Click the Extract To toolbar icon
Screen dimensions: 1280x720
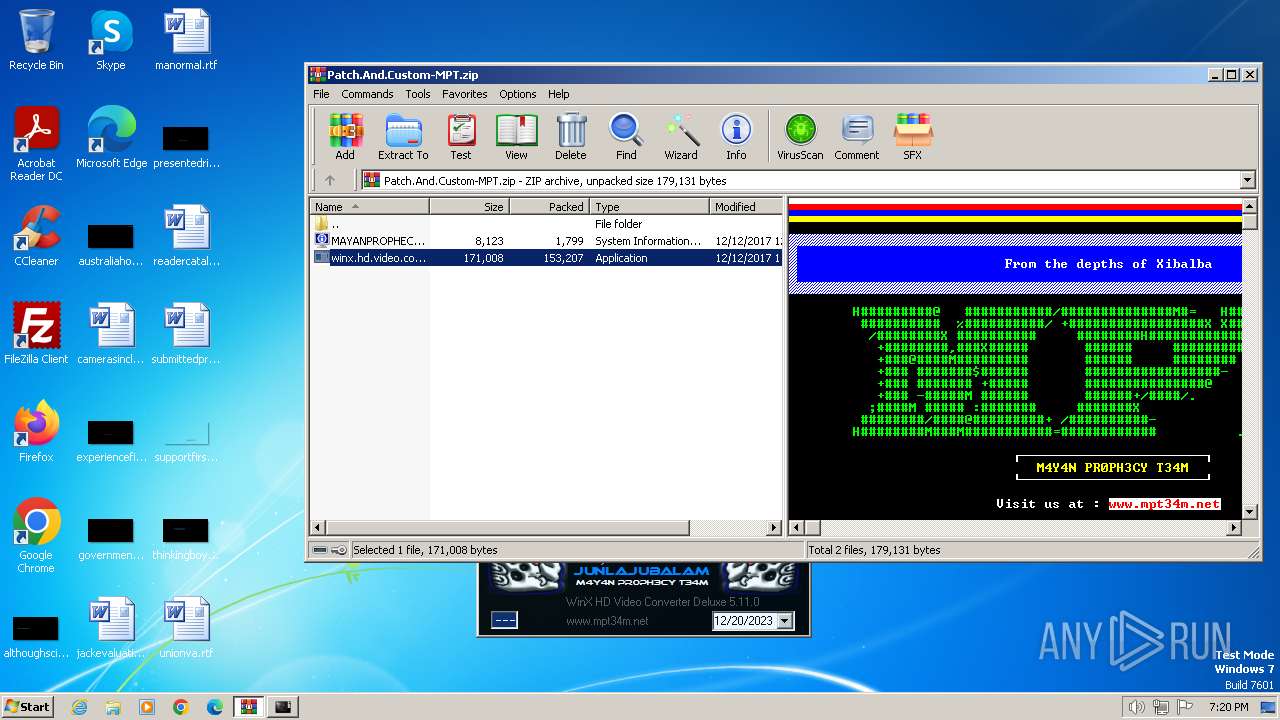click(x=403, y=136)
